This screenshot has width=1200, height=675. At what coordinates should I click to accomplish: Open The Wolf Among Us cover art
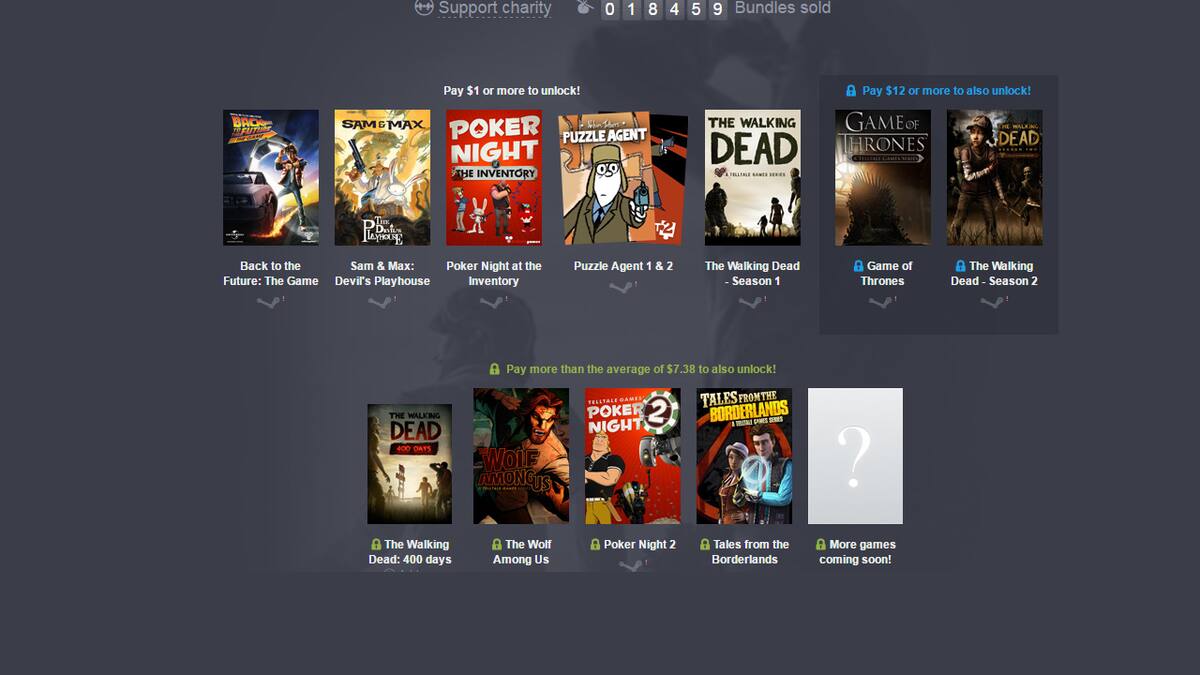(x=521, y=456)
